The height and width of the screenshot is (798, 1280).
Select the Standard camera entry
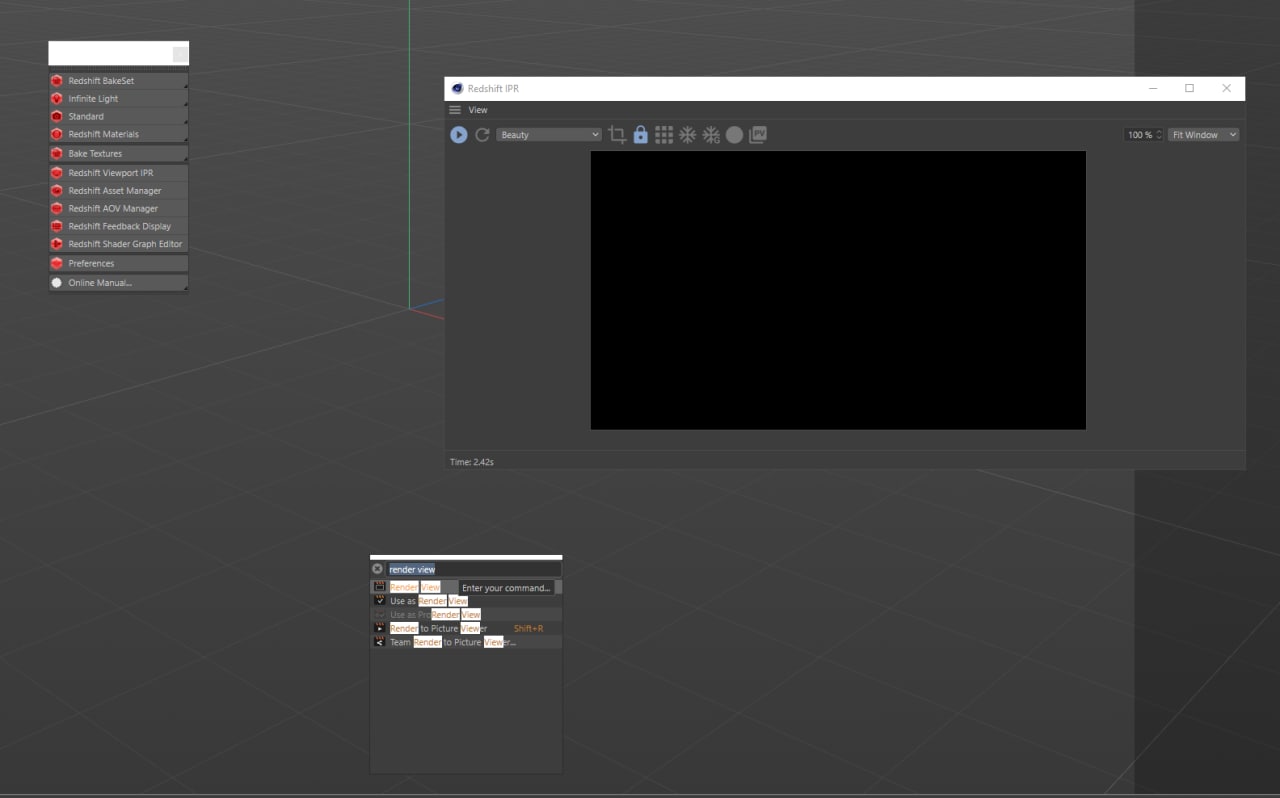tap(118, 117)
